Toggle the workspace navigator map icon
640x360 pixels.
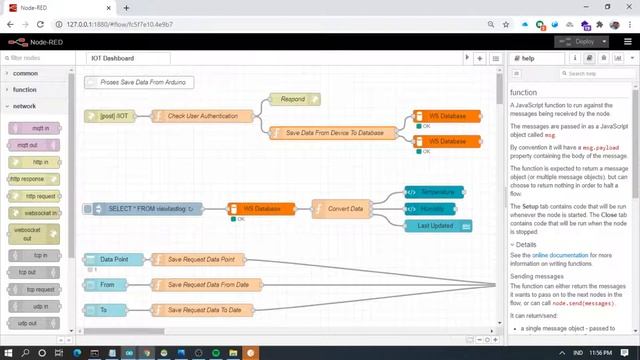pos(470,340)
